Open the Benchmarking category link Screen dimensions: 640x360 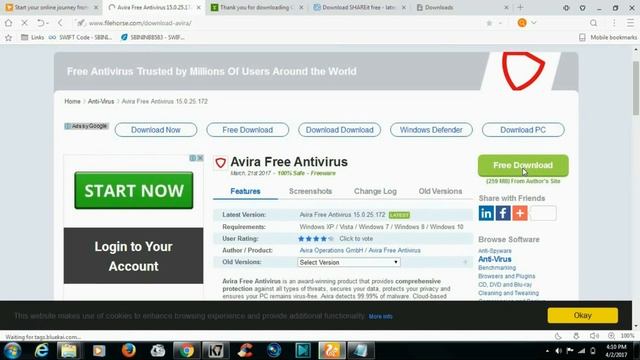pyautogui.click(x=497, y=268)
